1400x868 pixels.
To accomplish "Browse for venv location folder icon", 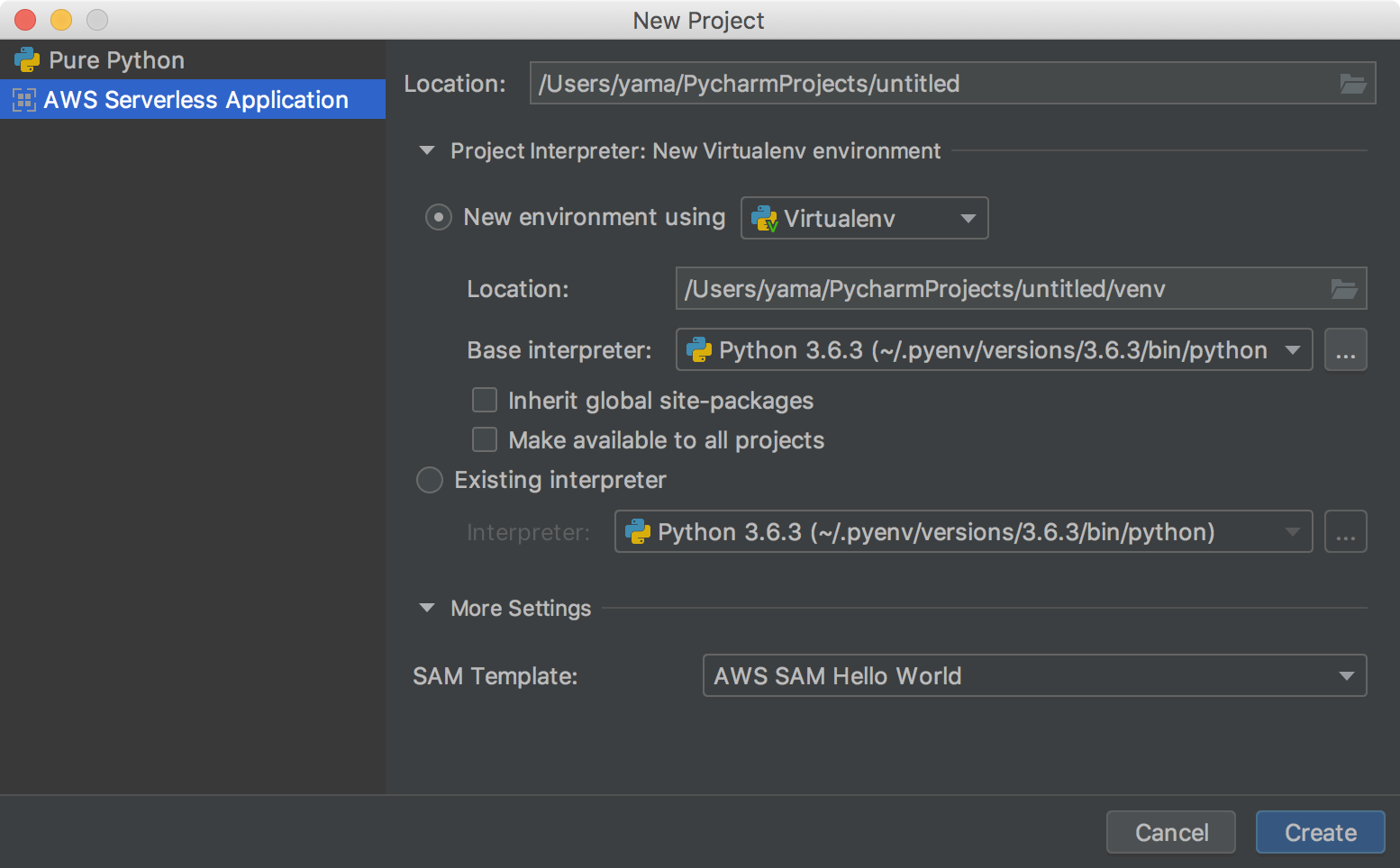I will pos(1344,289).
